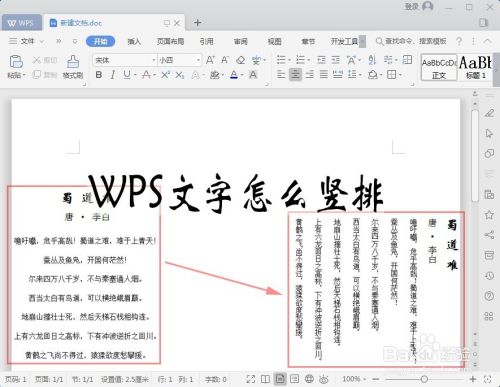The height and width of the screenshot is (387, 500).
Task: Click the 开始 ribbon tab button
Action: click(100, 41)
